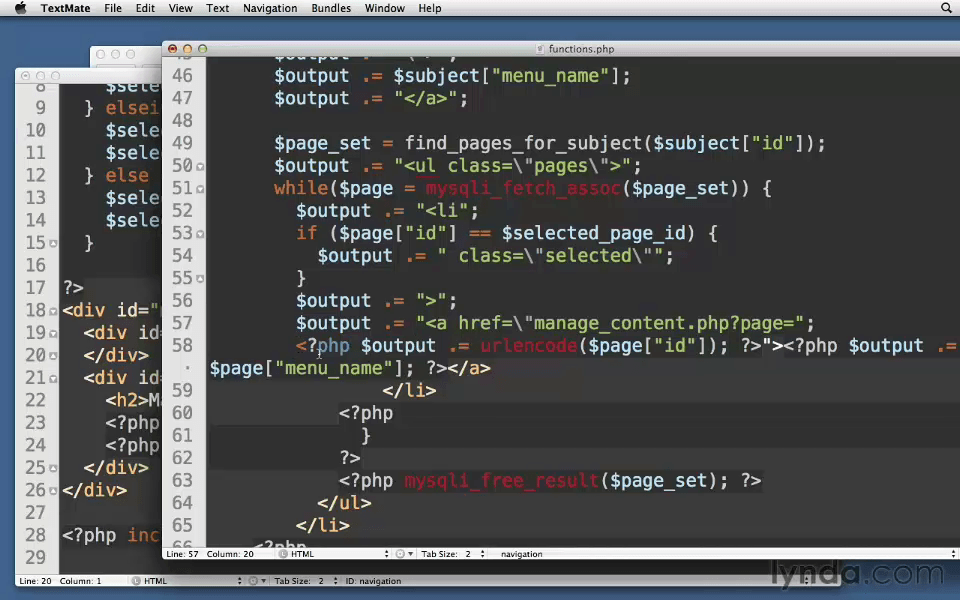Open Spotlight search magnifier icon

946,8
